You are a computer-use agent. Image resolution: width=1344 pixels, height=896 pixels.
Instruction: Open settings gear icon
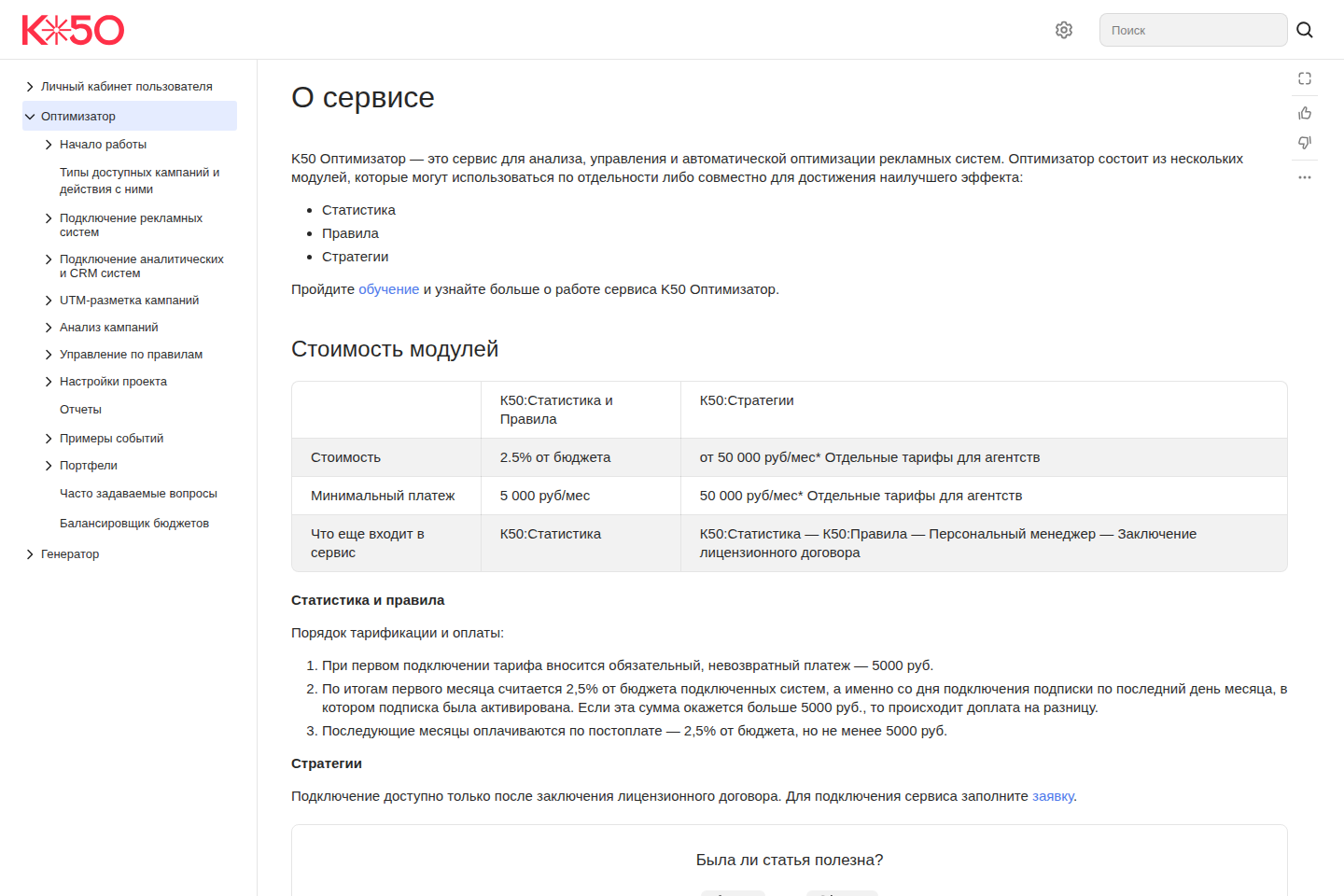pos(1064,30)
